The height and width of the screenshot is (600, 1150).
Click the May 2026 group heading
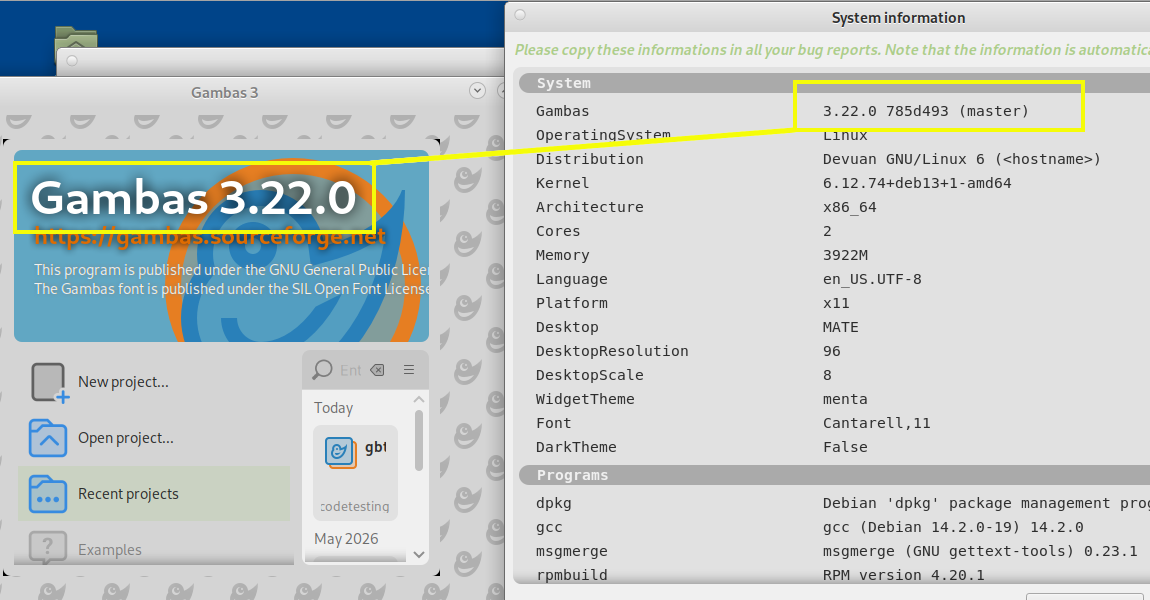tap(346, 539)
